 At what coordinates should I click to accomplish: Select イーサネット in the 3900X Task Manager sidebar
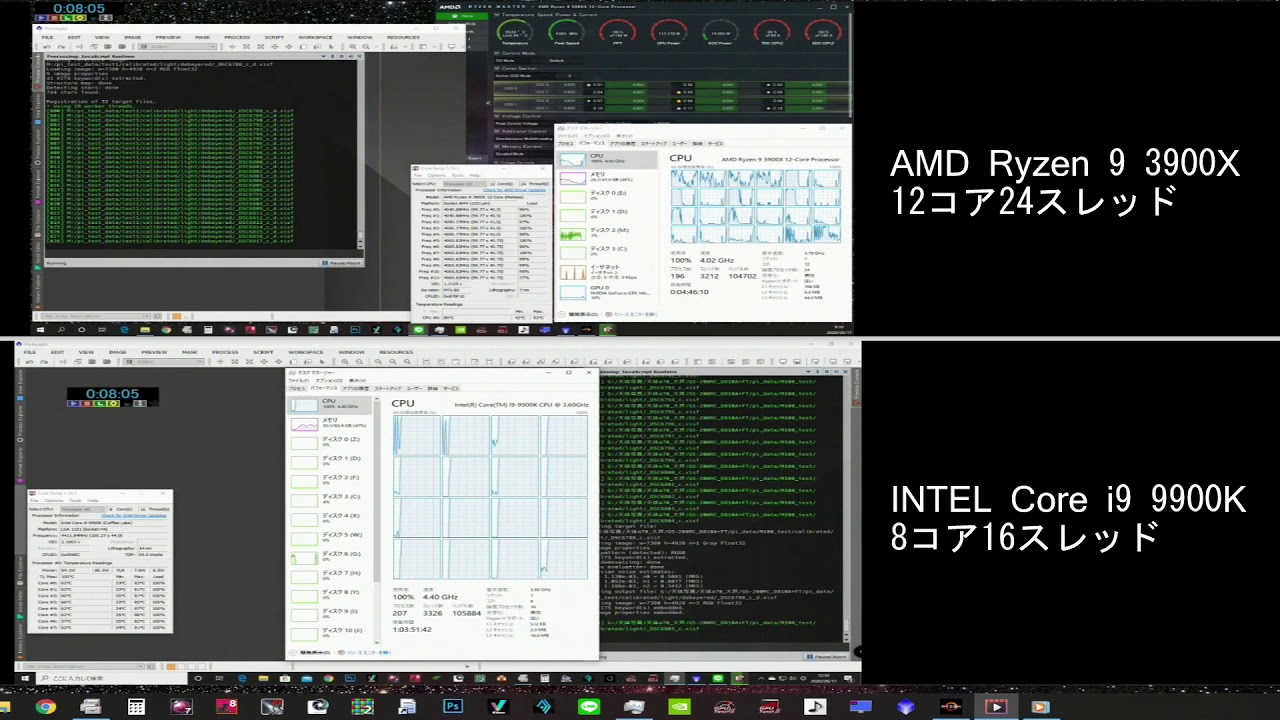(605, 270)
